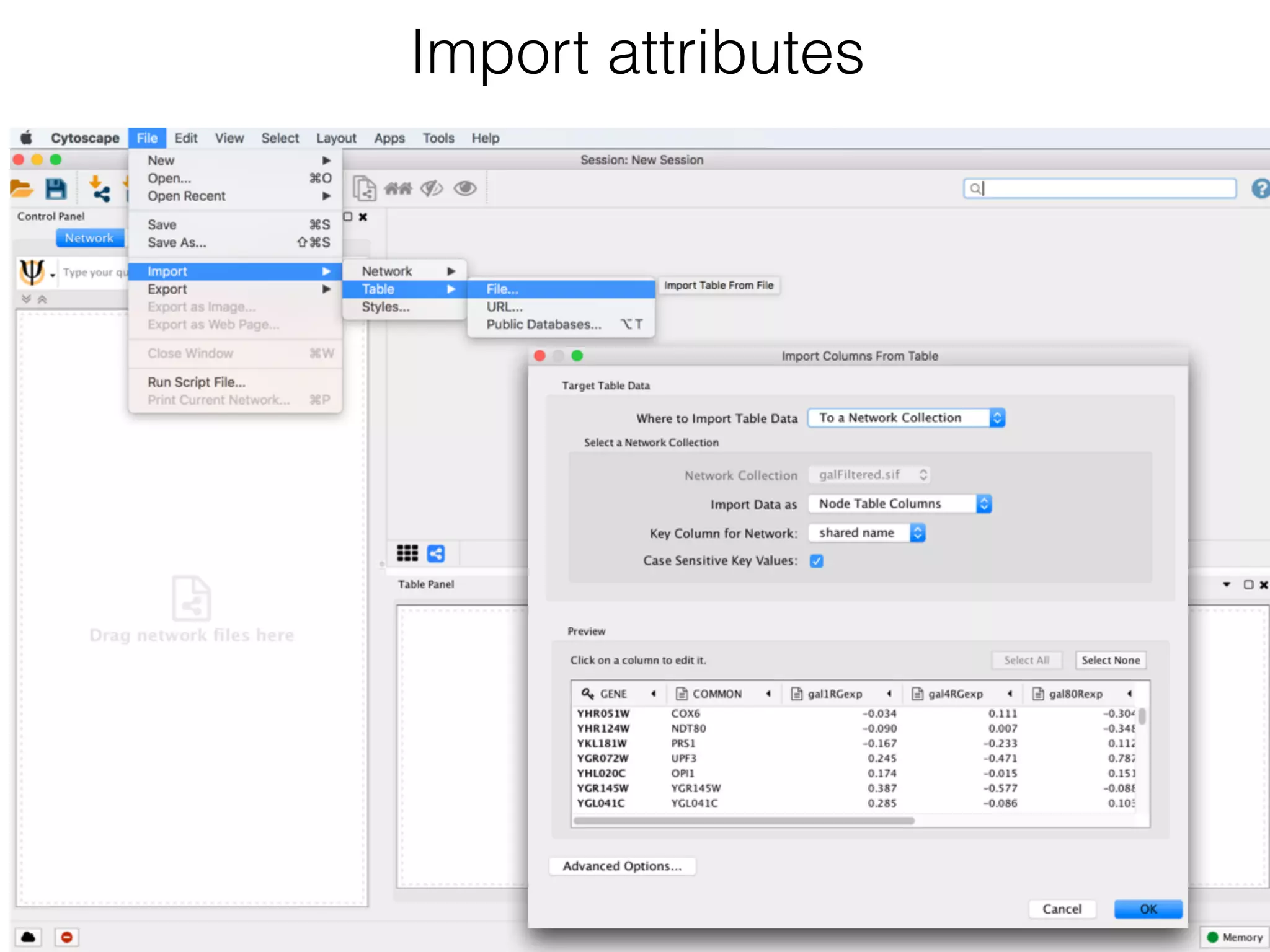This screenshot has width=1270, height=952.
Task: Select Run Script File... menu item
Action: [235, 382]
